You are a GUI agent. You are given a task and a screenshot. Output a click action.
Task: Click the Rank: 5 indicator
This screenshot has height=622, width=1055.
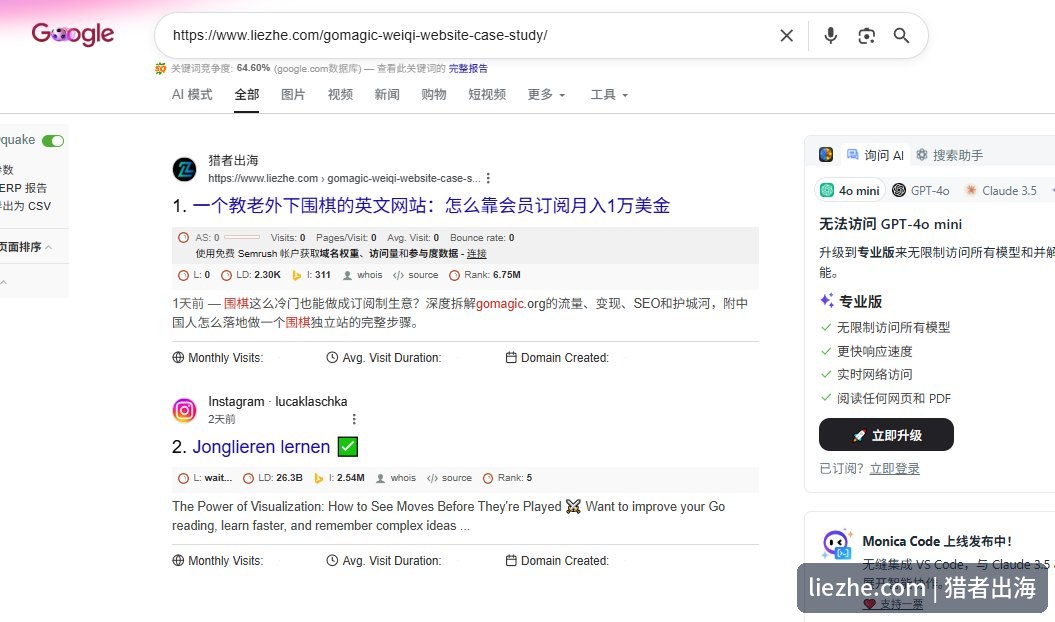(508, 478)
